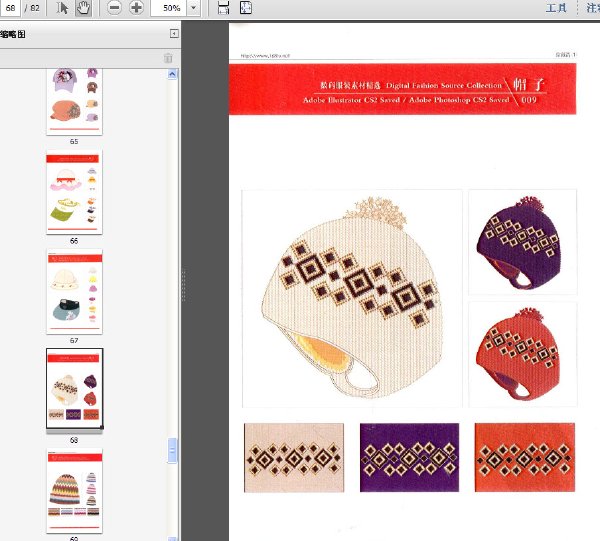600x541 pixels.
Task: Click the orange-red diamond pattern swatch
Action: (525, 457)
